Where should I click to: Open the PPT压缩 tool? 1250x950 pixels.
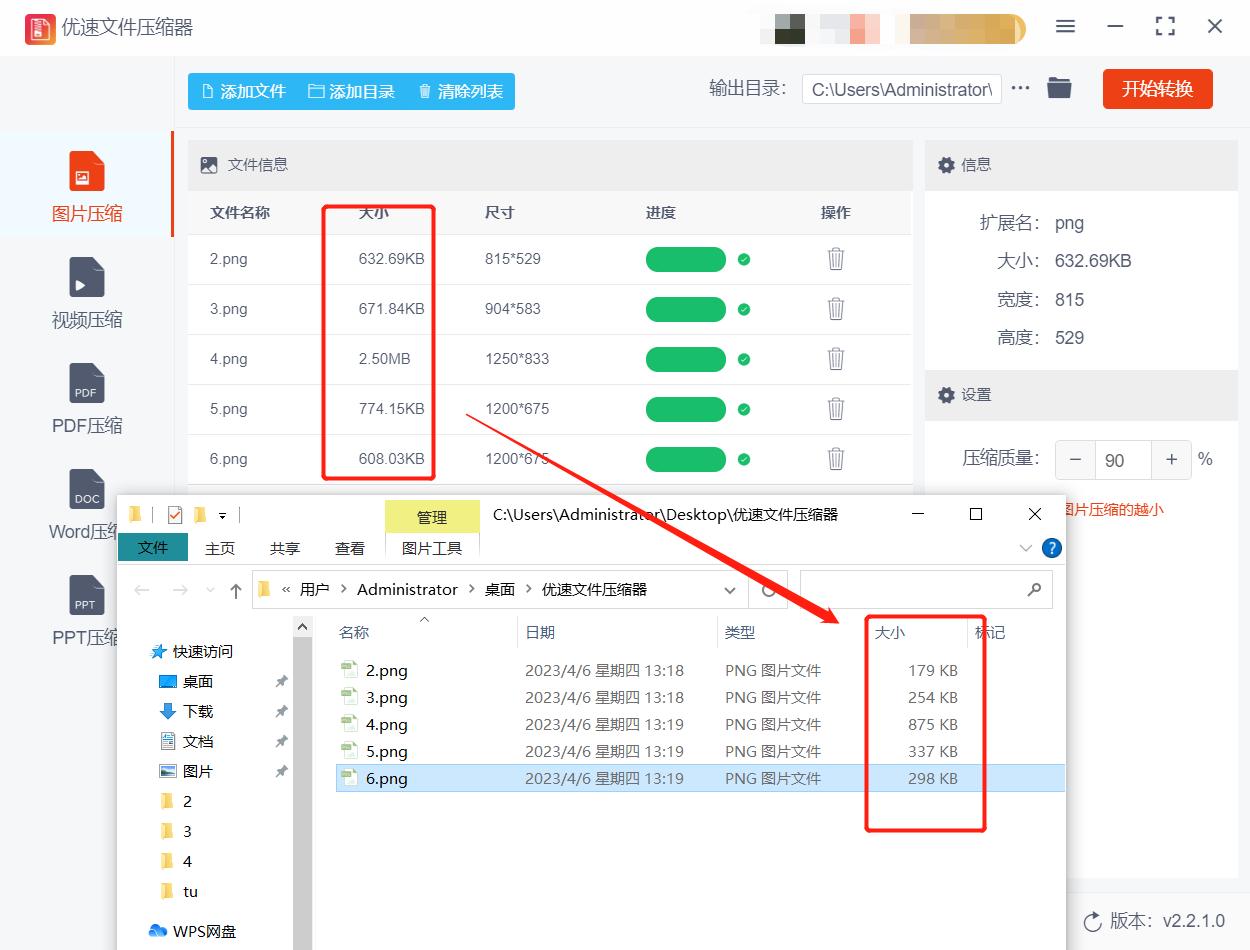tap(86, 608)
